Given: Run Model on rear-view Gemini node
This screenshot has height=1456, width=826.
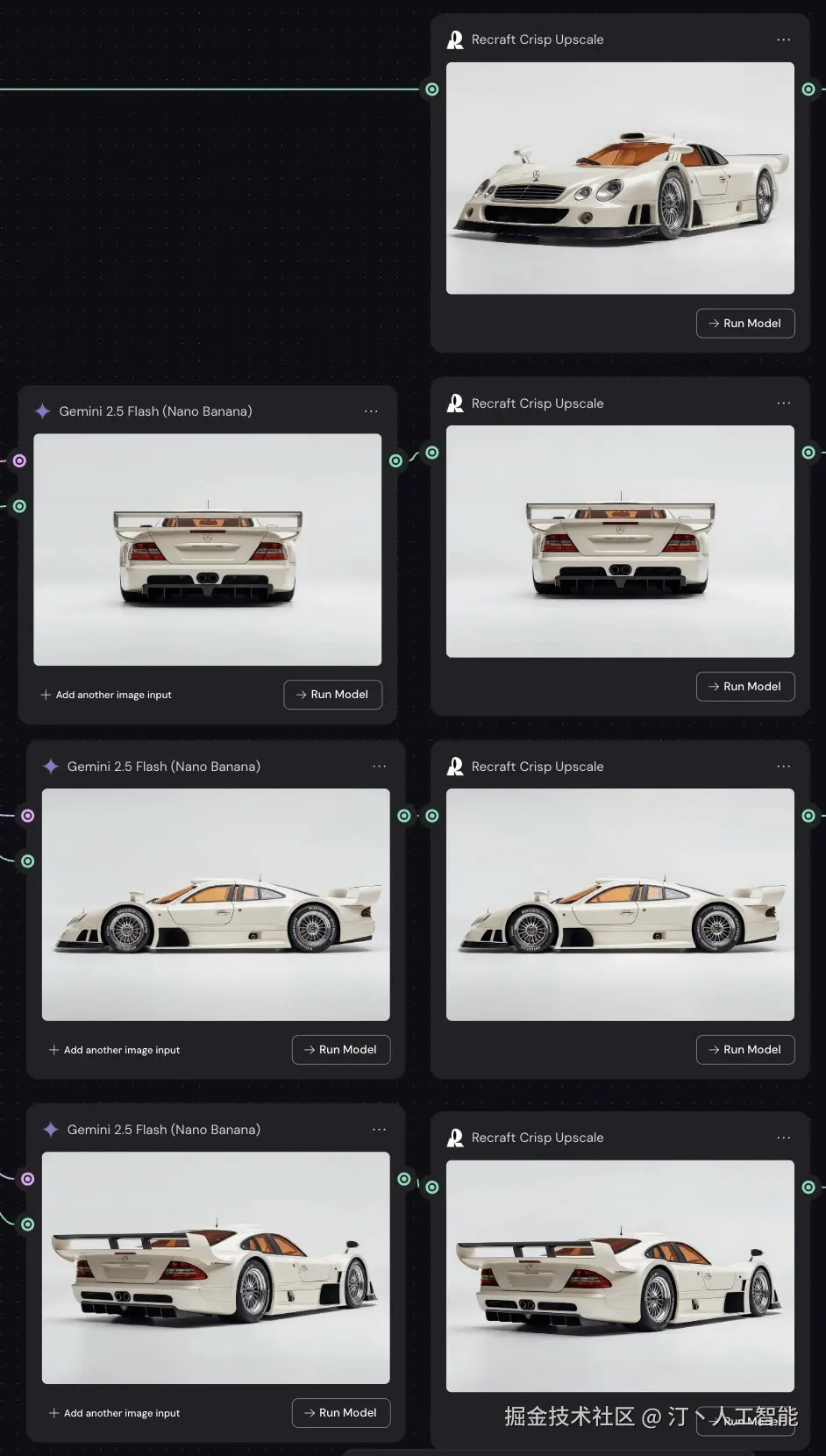Looking at the screenshot, I should click(333, 695).
